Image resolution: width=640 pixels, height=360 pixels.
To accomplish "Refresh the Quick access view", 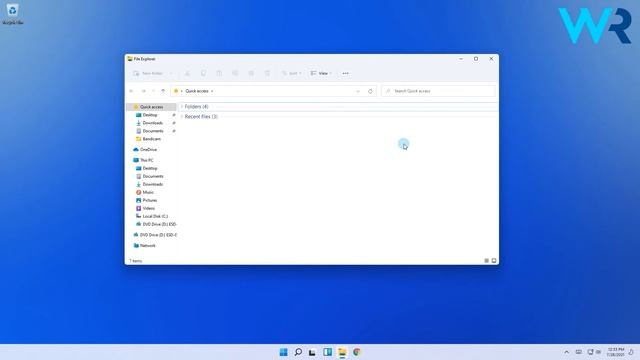I will 370,91.
